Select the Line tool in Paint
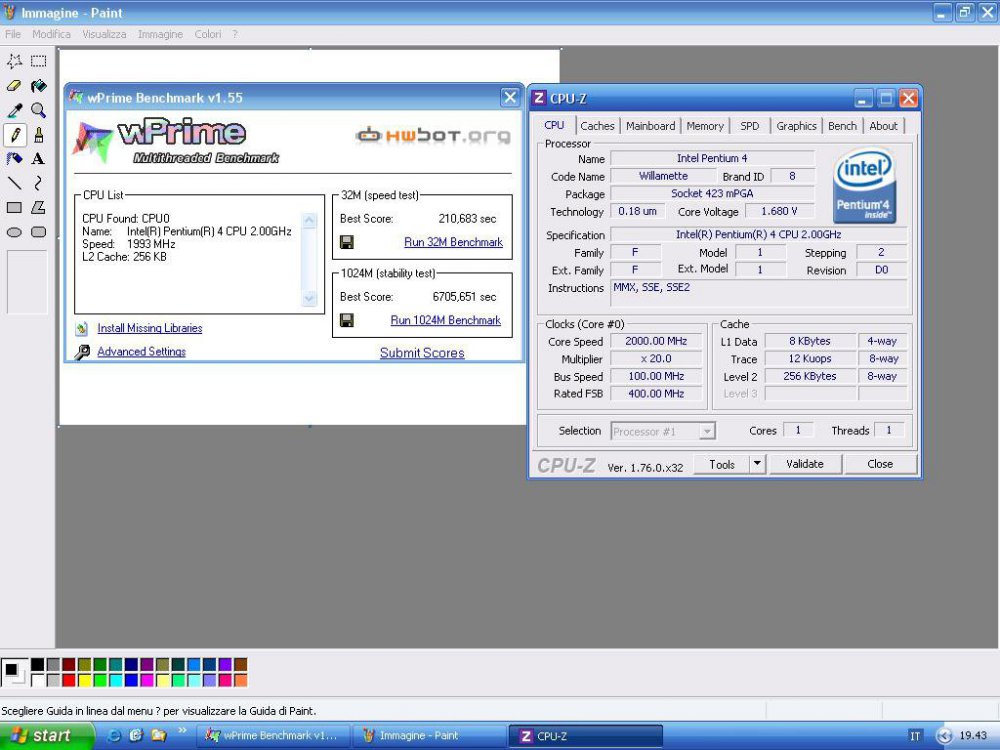The image size is (1000, 750). [14, 182]
